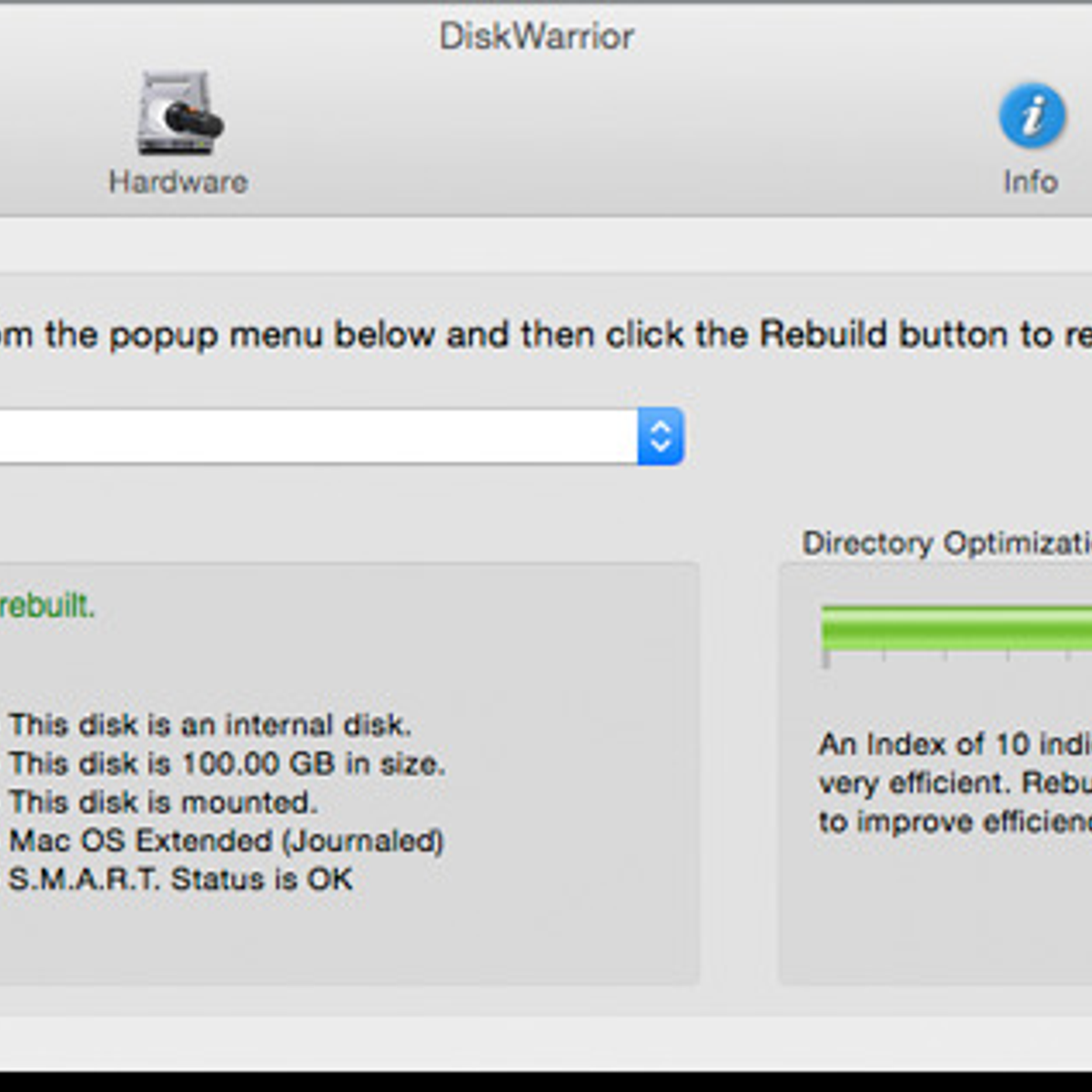Click "This disk is an internal disk."
1092x1092 pixels.
(x=210, y=725)
